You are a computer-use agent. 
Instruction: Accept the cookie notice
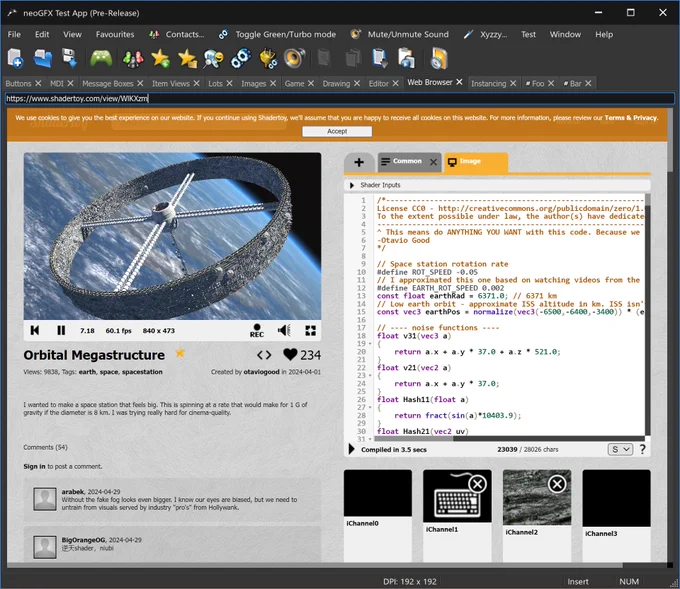pos(337,131)
